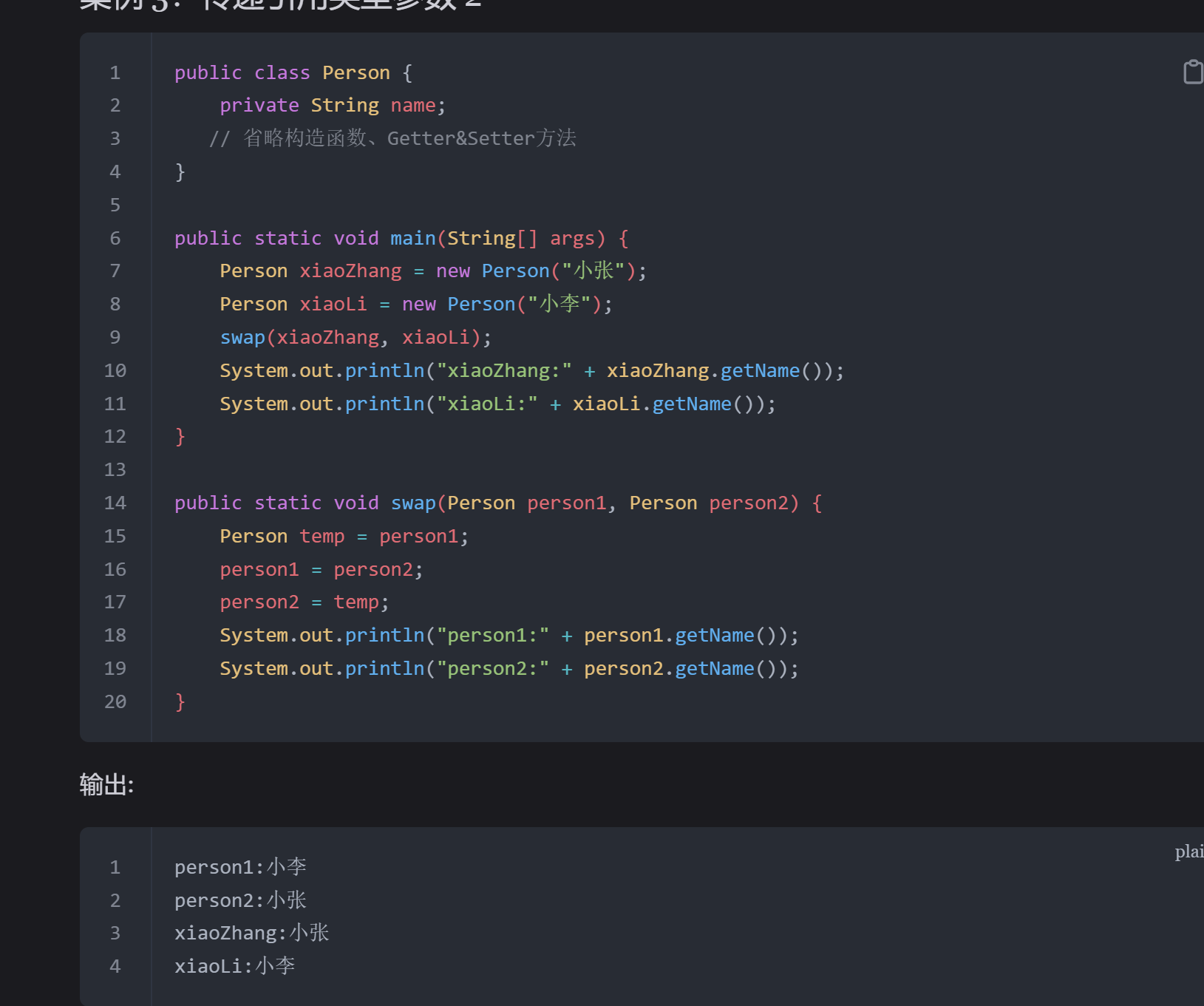1204x1006 pixels.
Task: Click the output line 'xiaoLi:小李'
Action: (235, 966)
